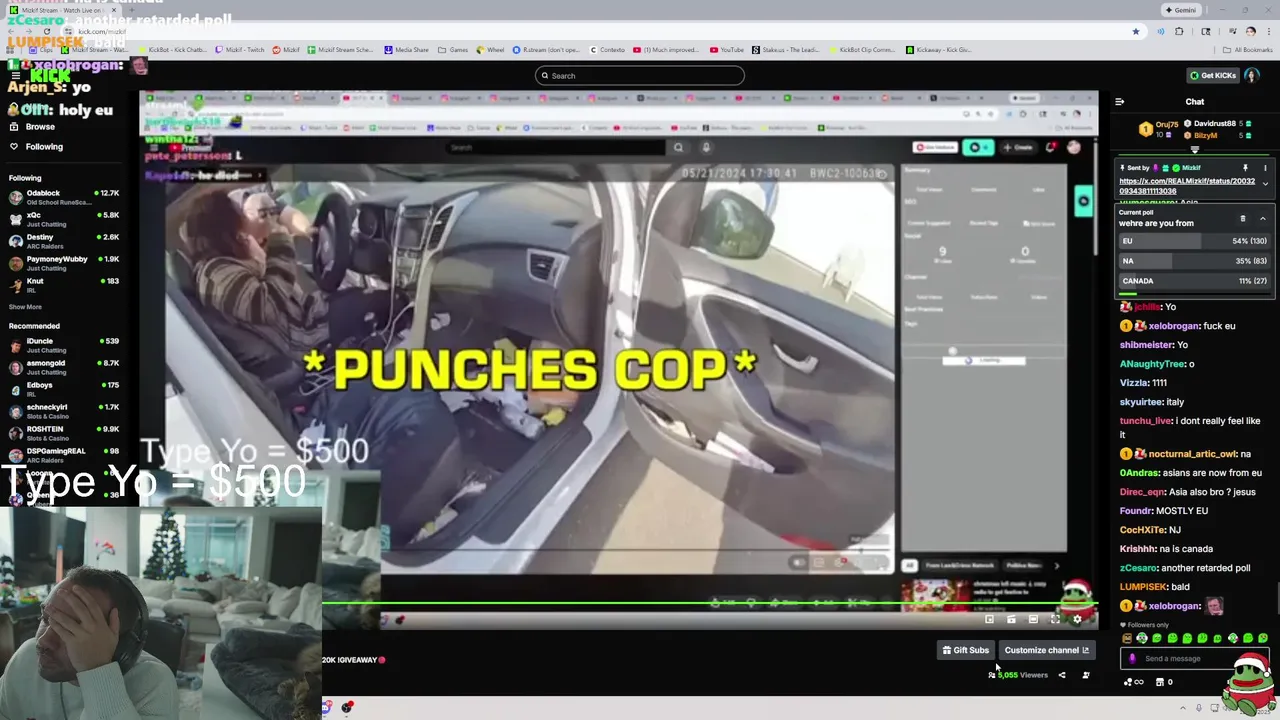Open DSPGamingREAL recommended channel
The width and height of the screenshot is (1280, 720).
pyautogui.click(x=63, y=455)
